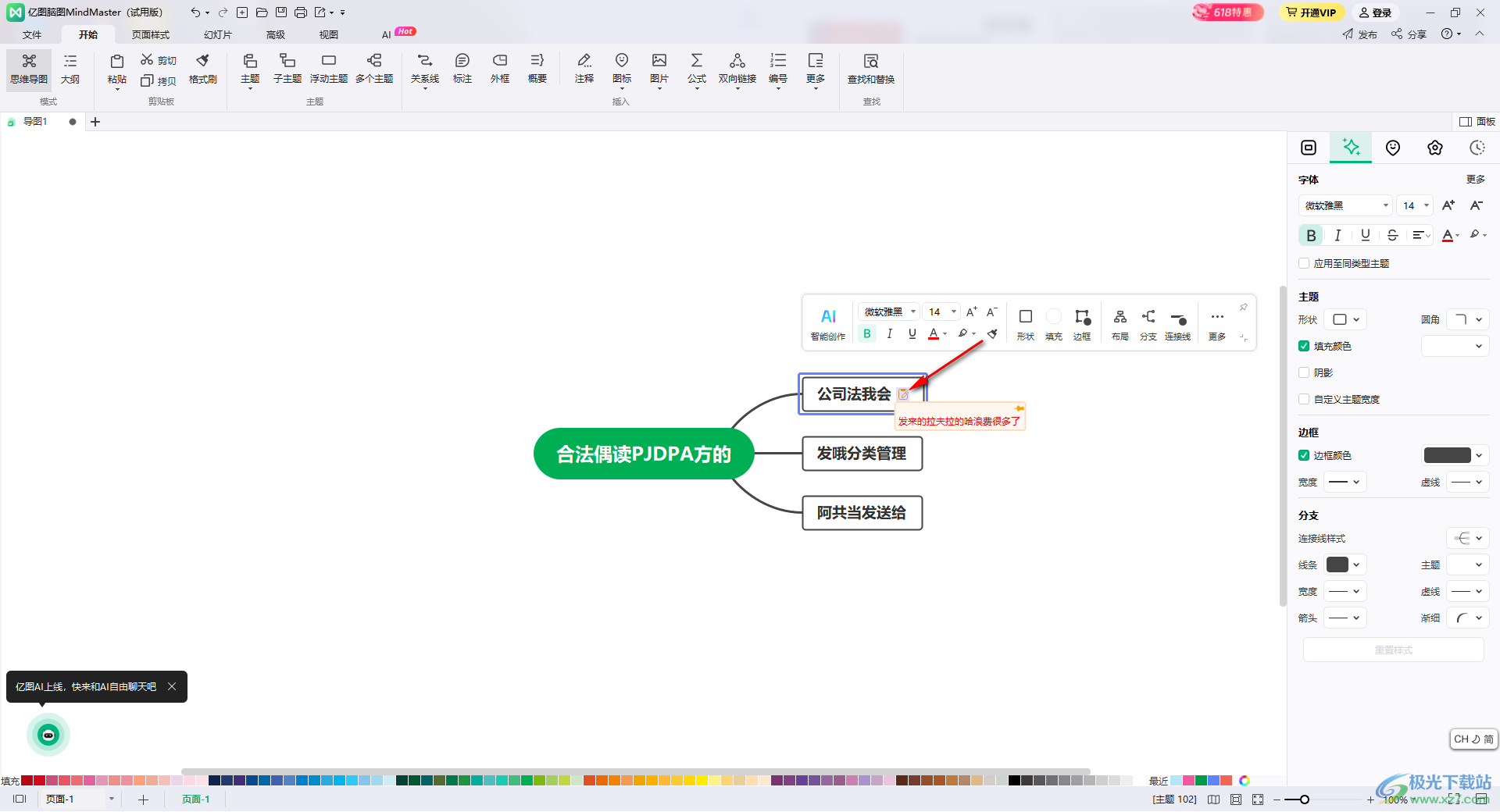1500x812 pixels.
Task: Switch to the 页面样式 tab
Action: (x=151, y=34)
